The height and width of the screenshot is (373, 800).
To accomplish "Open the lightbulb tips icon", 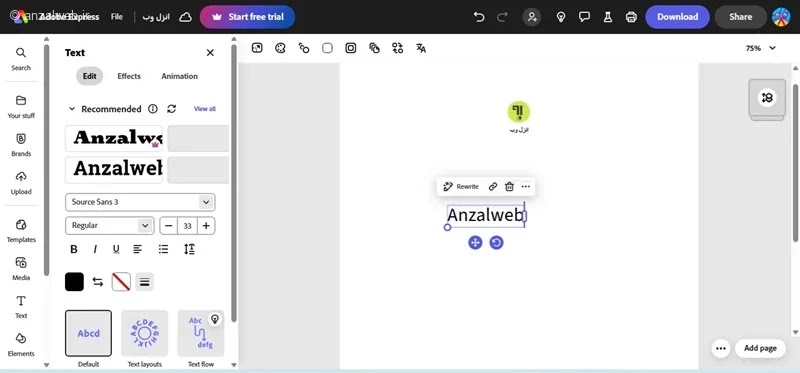I will [561, 17].
